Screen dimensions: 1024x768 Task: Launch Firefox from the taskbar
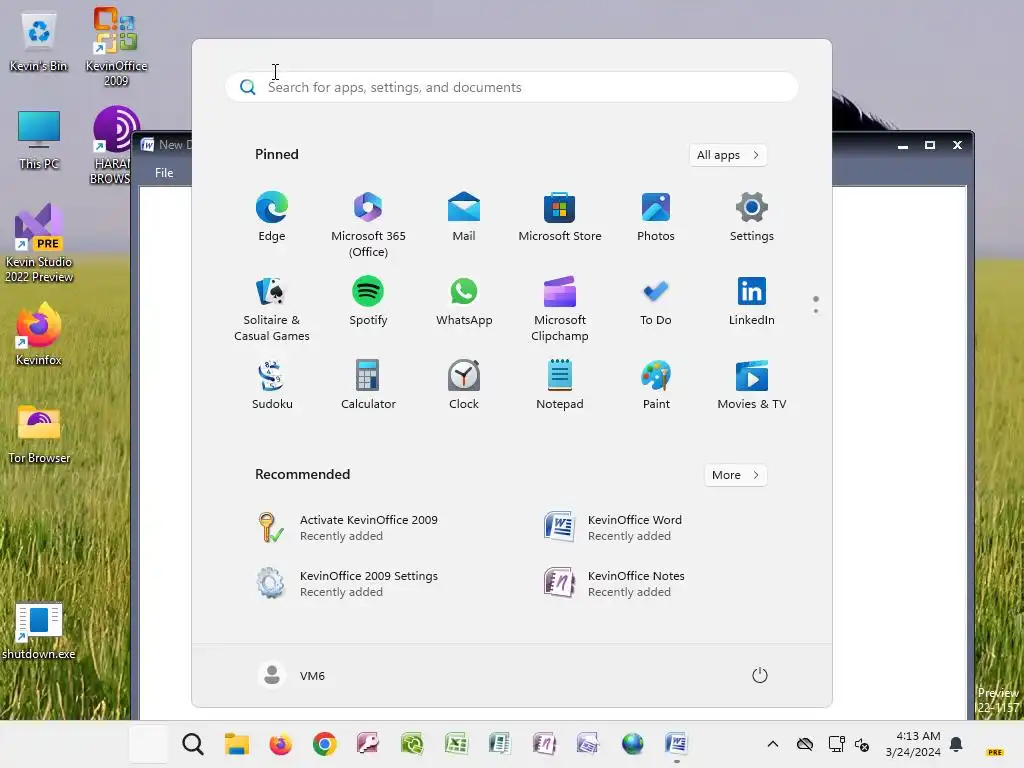(x=281, y=744)
